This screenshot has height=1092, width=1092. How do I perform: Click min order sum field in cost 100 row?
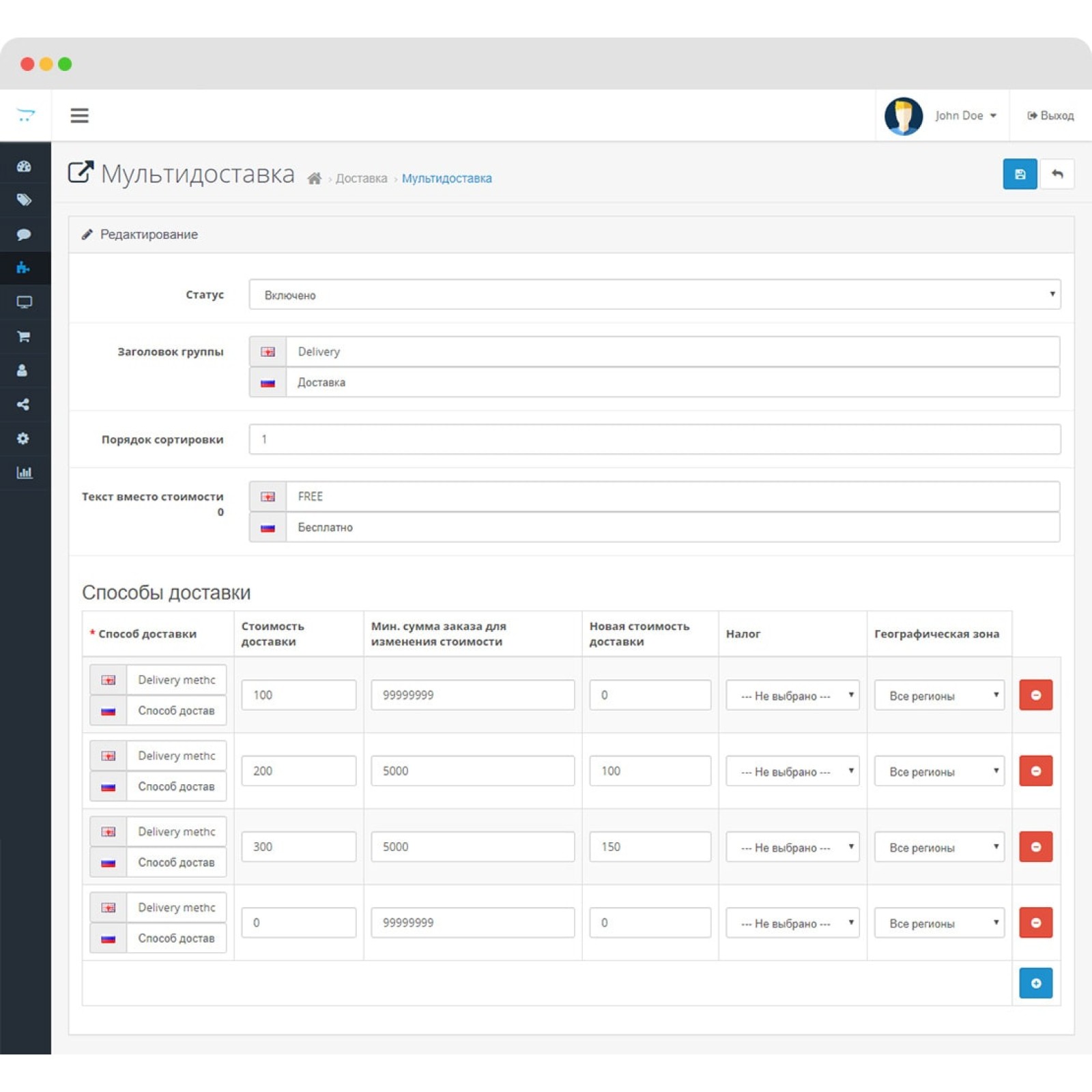pyautogui.click(x=472, y=695)
